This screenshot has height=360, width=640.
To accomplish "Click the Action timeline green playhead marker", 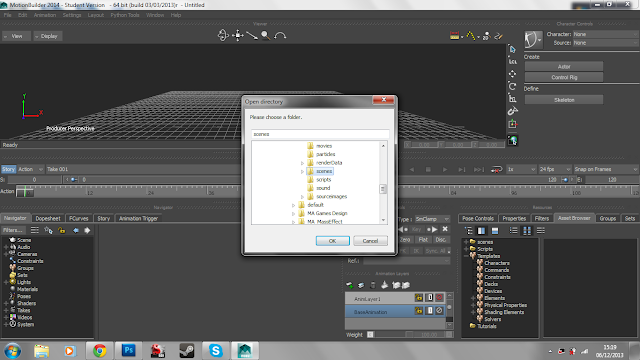I will pos(25,191).
